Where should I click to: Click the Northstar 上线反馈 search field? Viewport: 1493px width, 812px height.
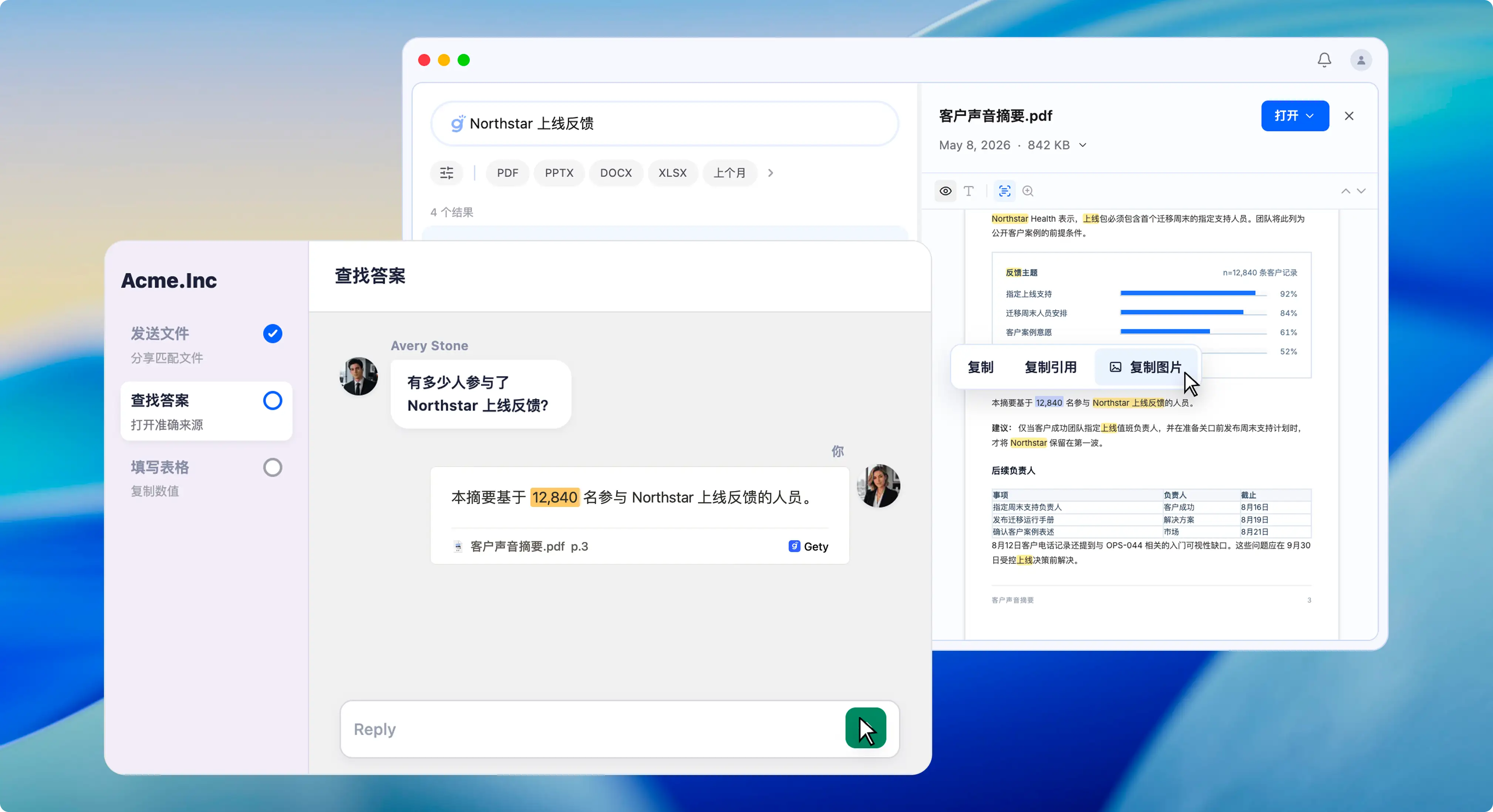click(x=665, y=124)
